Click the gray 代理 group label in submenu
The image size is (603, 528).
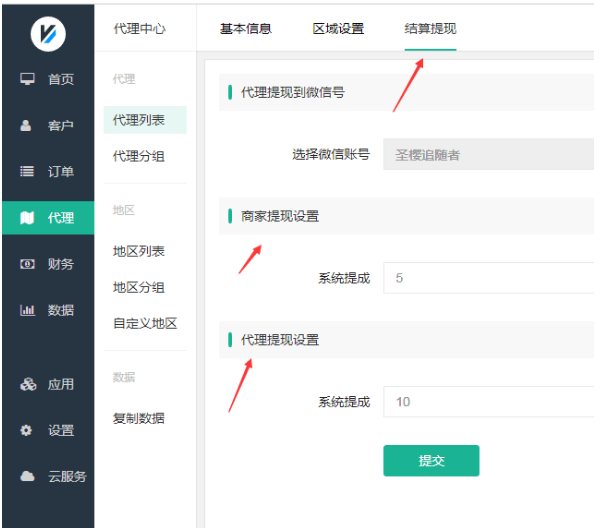coord(124,79)
